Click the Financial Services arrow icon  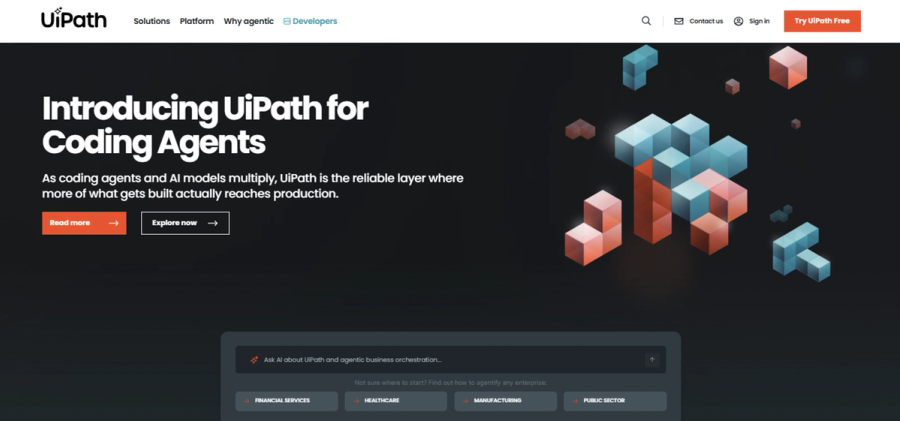[x=246, y=401]
